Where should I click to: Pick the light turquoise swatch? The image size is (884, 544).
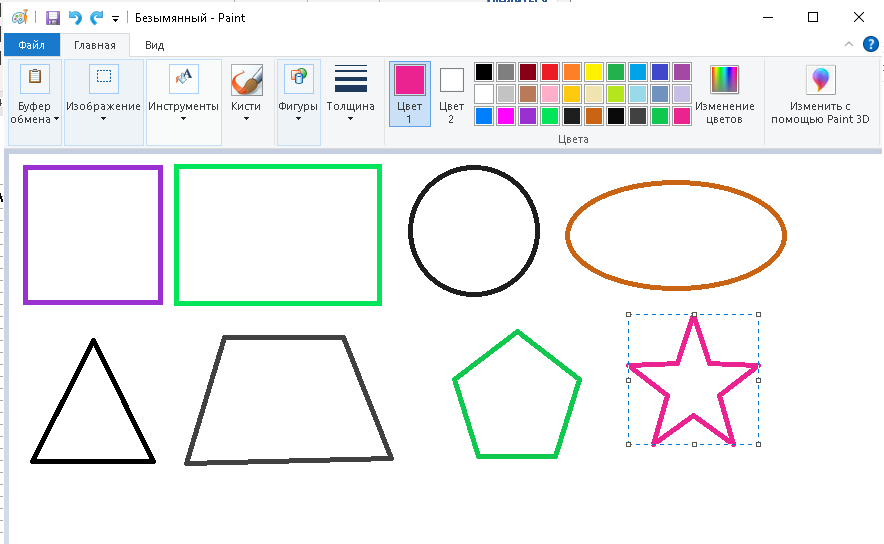(638, 94)
